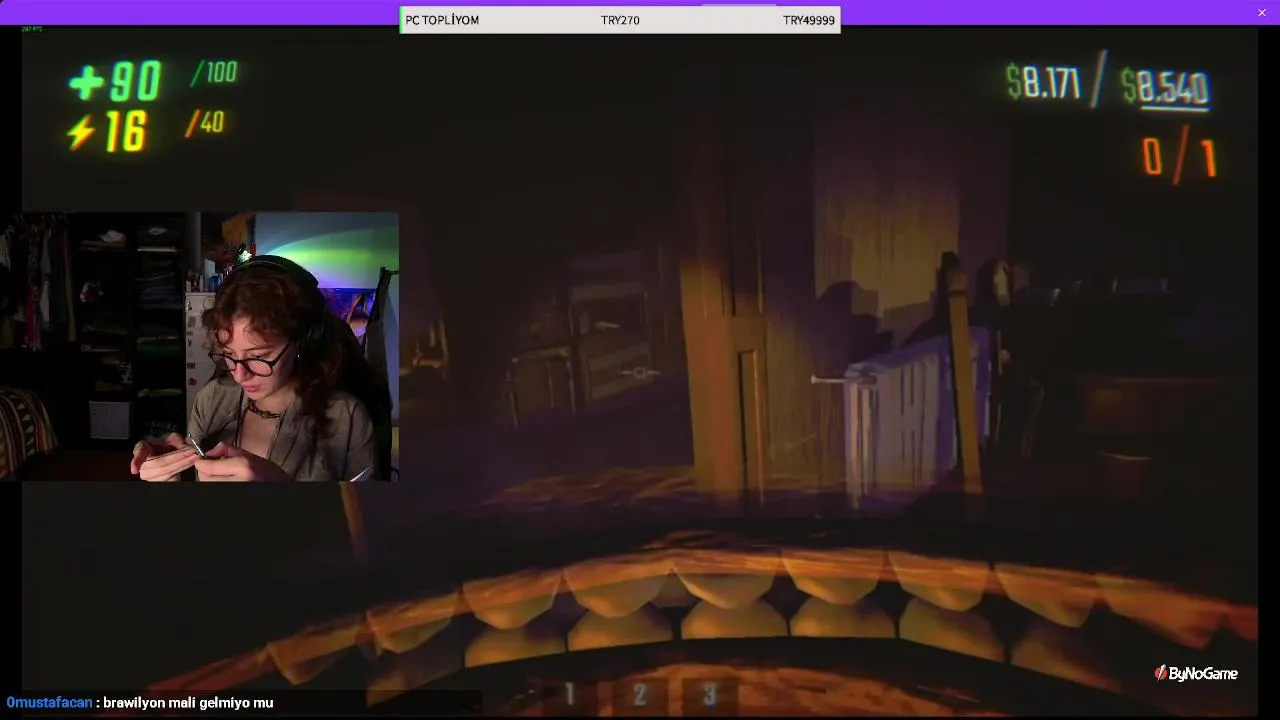Click the stamina value 16
The width and height of the screenshot is (1280, 720).
(x=125, y=132)
